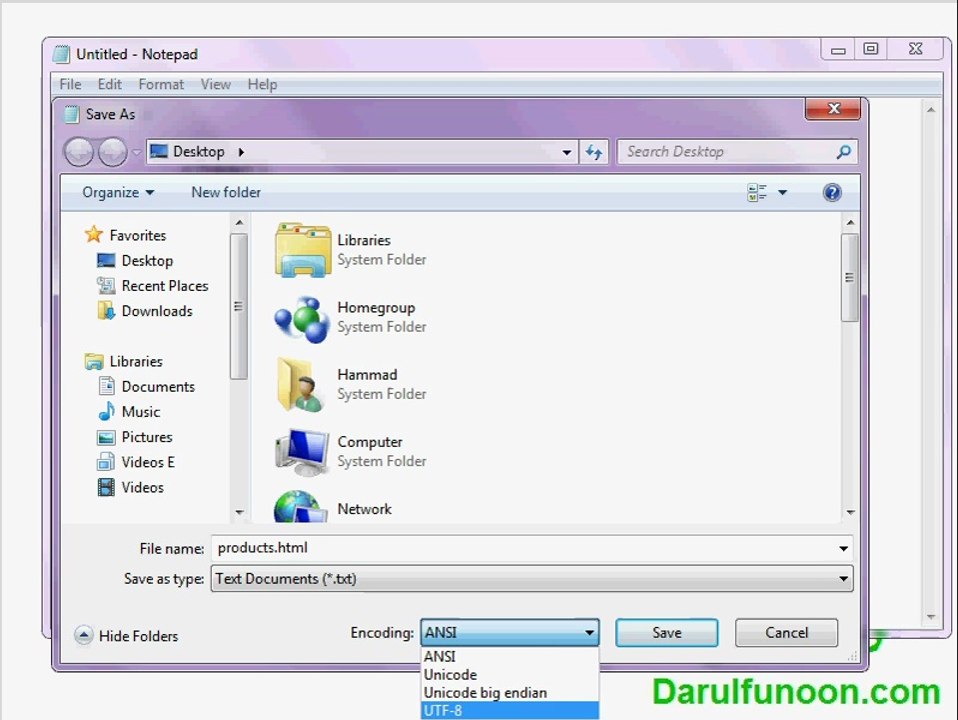
Task: Click file list scrollbar thumb
Action: coord(849,277)
